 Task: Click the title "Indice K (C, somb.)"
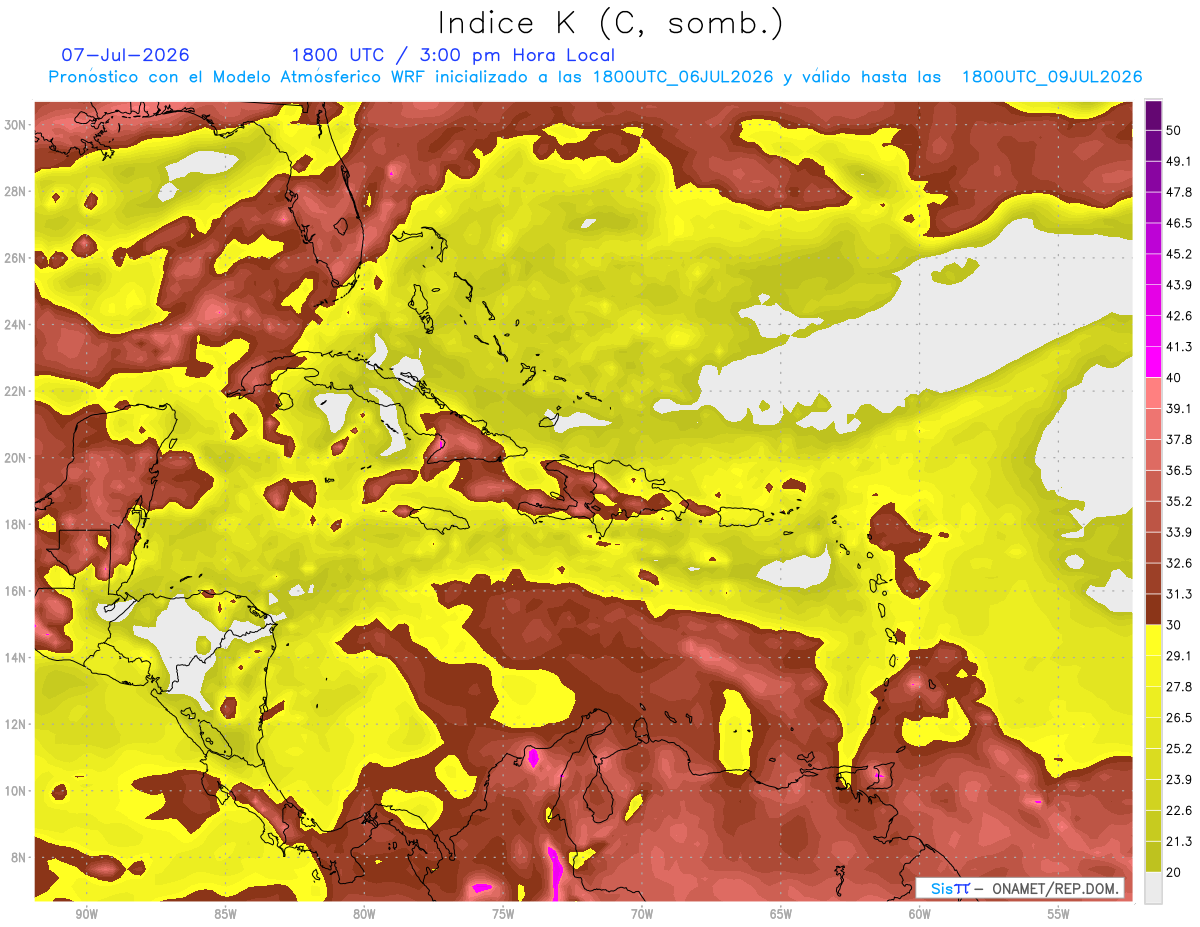point(610,23)
